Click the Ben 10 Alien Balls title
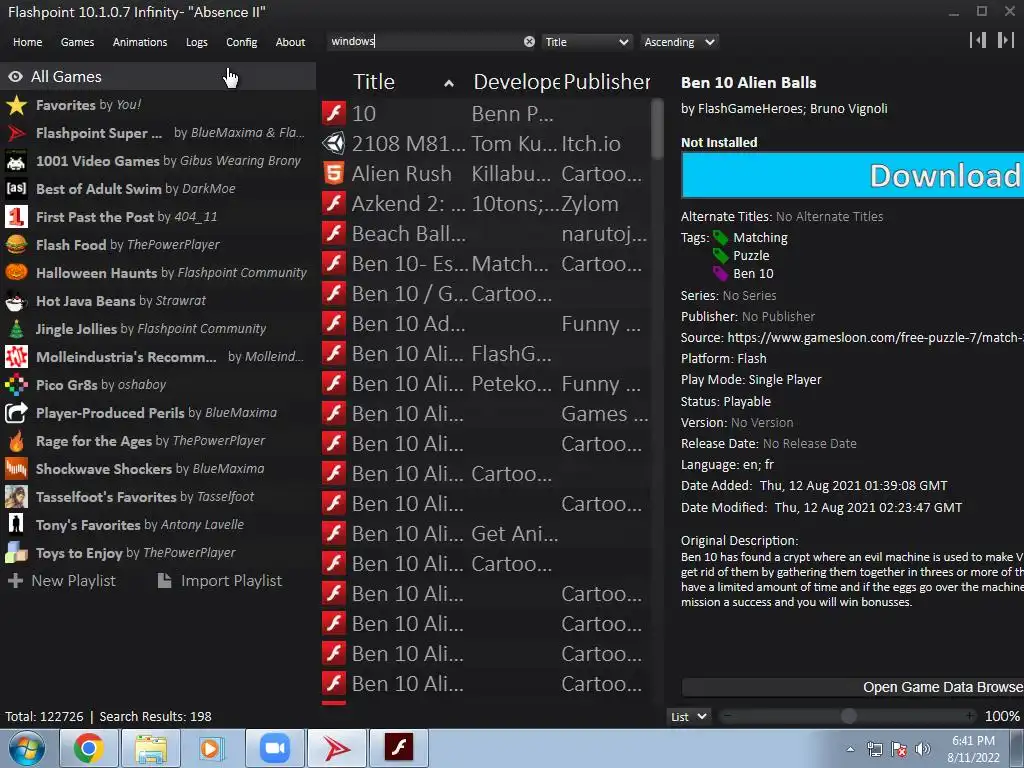 point(748,82)
